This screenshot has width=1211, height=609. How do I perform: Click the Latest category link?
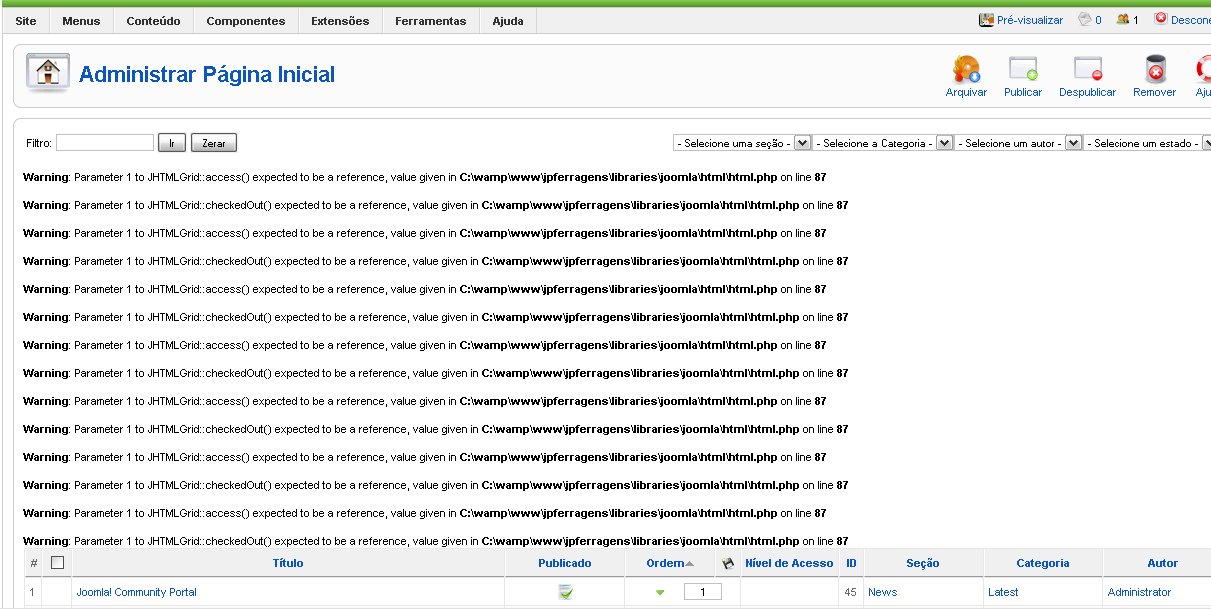(x=1003, y=592)
